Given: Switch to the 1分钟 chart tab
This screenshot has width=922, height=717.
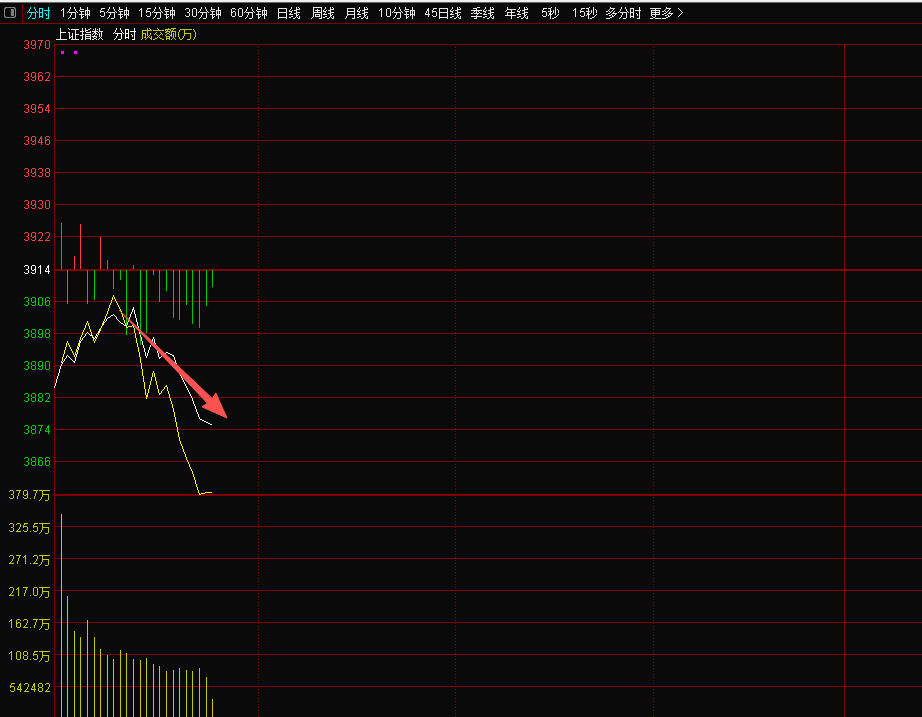Looking at the screenshot, I should pos(75,13).
